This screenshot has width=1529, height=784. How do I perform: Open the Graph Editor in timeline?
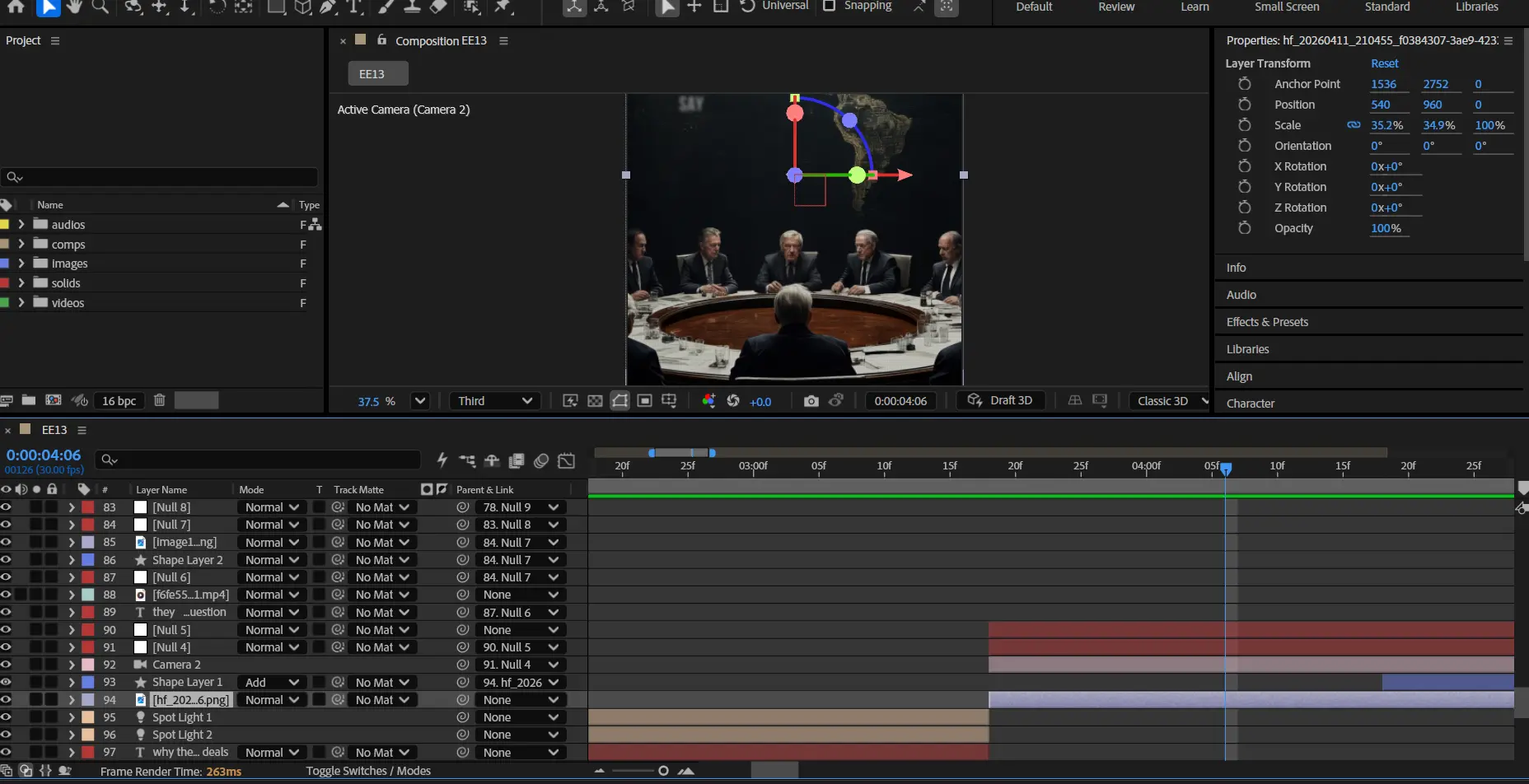[567, 460]
